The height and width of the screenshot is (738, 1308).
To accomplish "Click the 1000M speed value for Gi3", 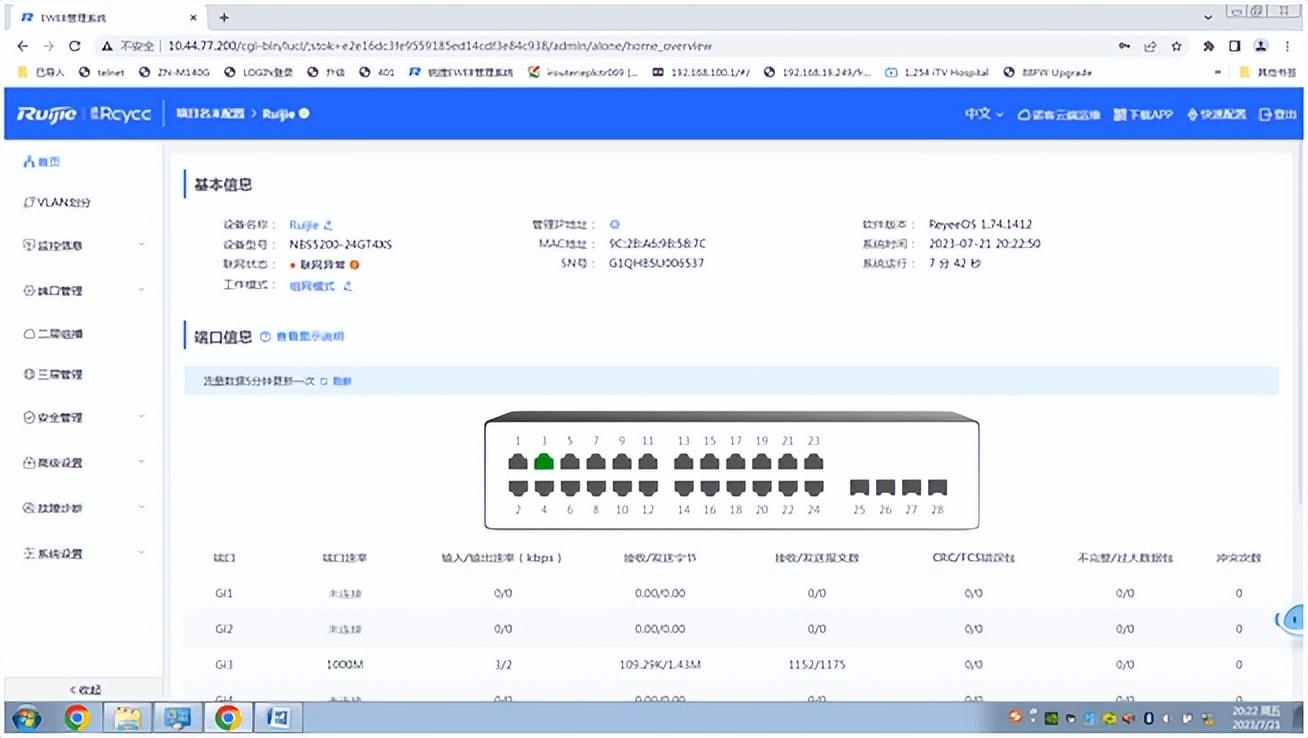I will (345, 664).
